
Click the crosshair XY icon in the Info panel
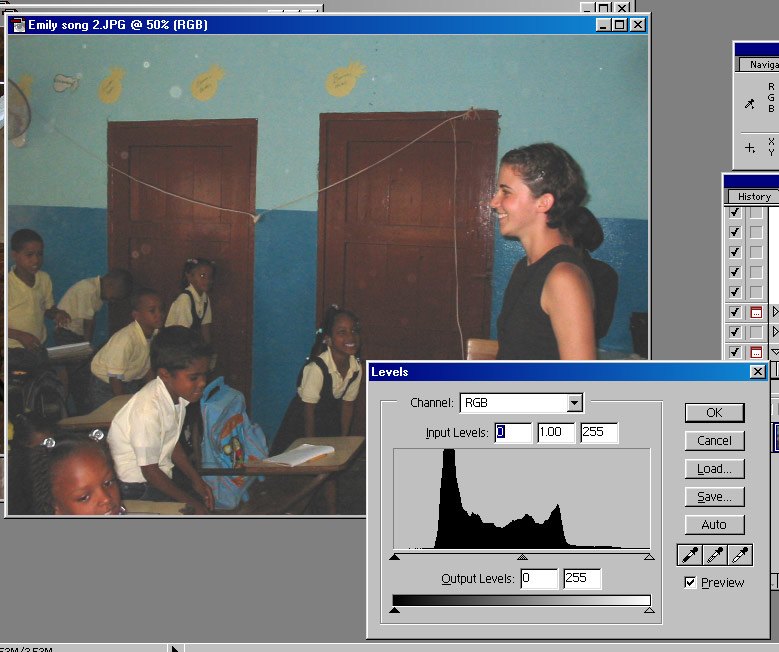[750, 148]
